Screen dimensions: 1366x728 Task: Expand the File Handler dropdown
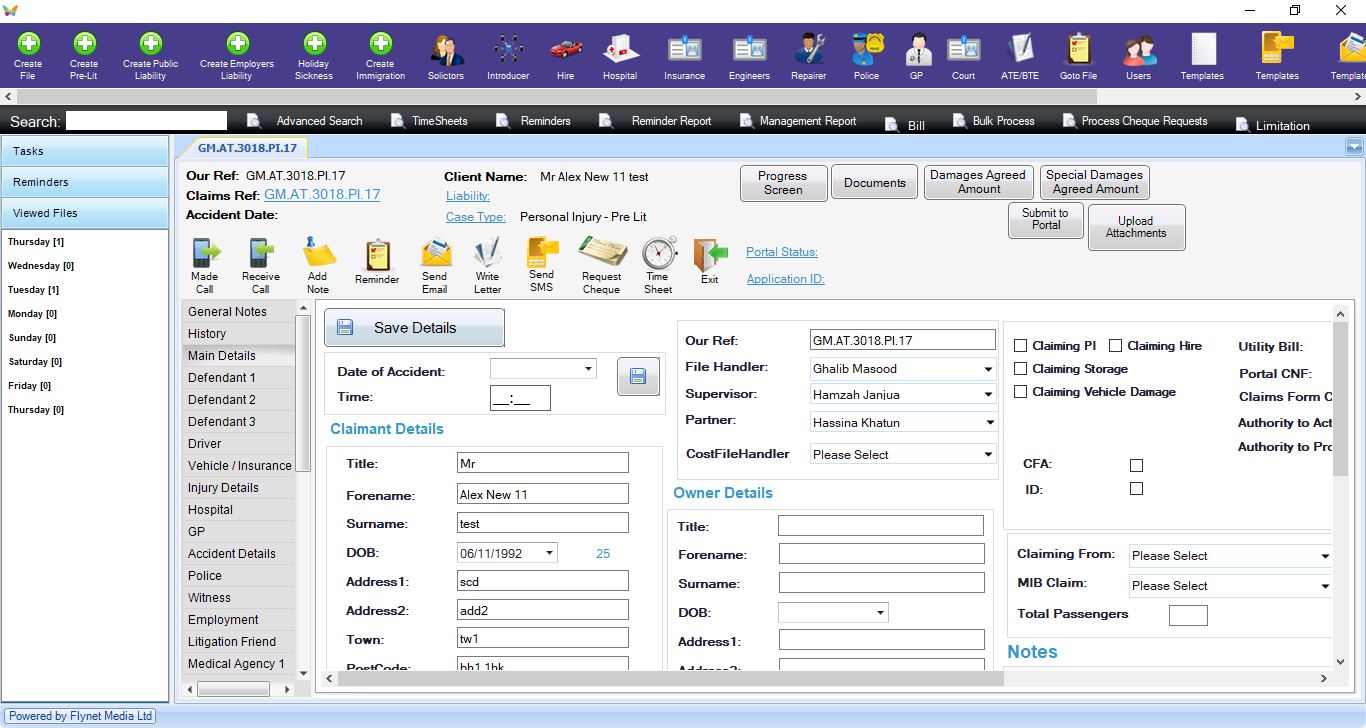987,369
